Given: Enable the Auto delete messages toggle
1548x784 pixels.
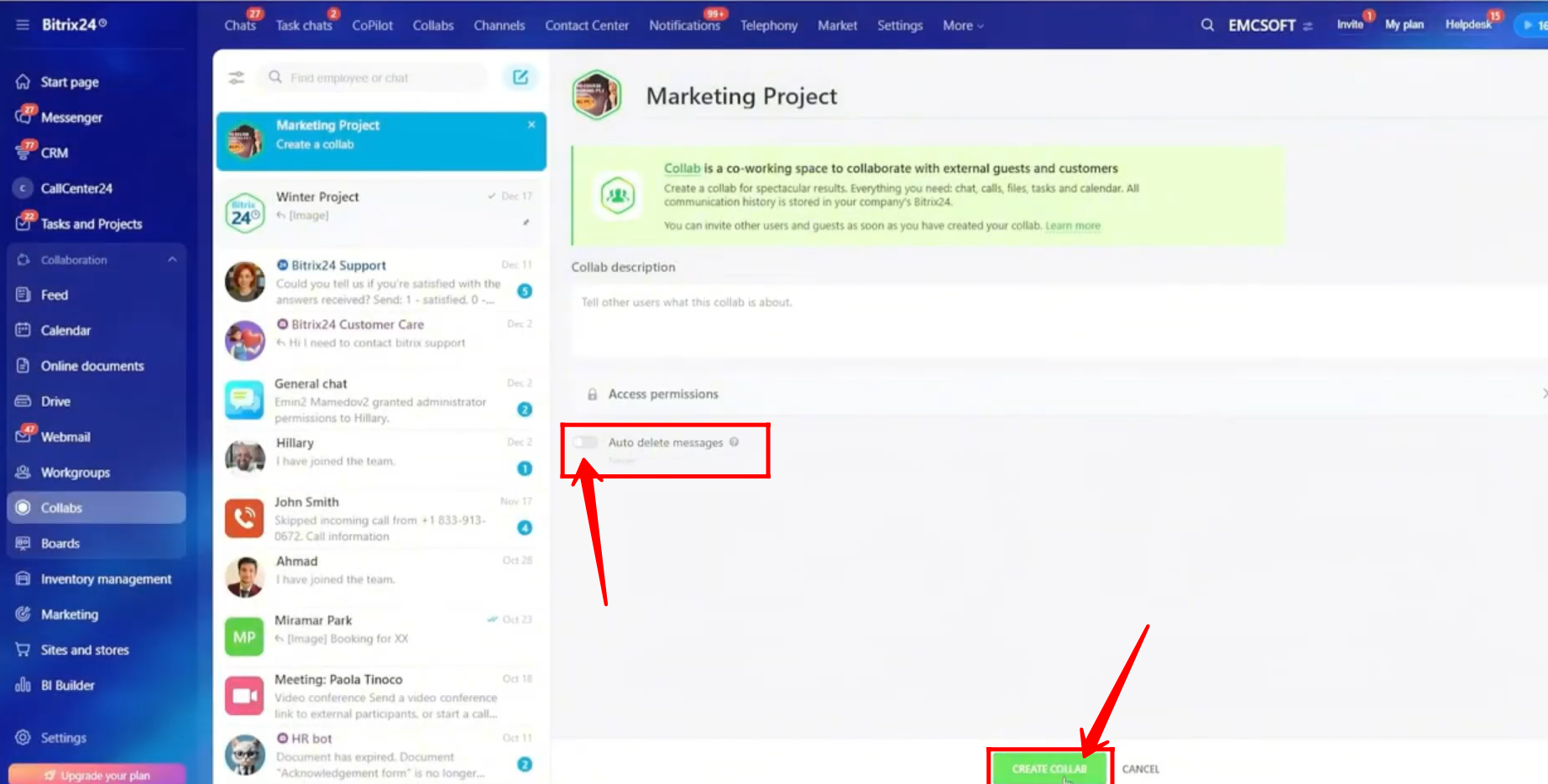Looking at the screenshot, I should coord(586,442).
